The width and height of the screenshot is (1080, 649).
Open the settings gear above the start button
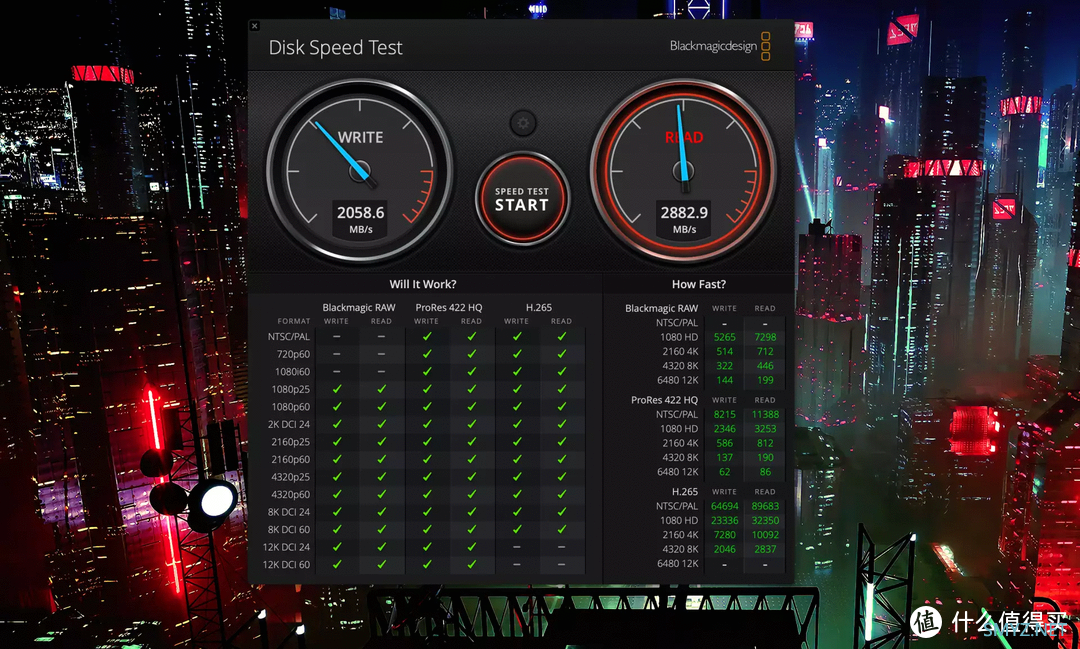523,123
